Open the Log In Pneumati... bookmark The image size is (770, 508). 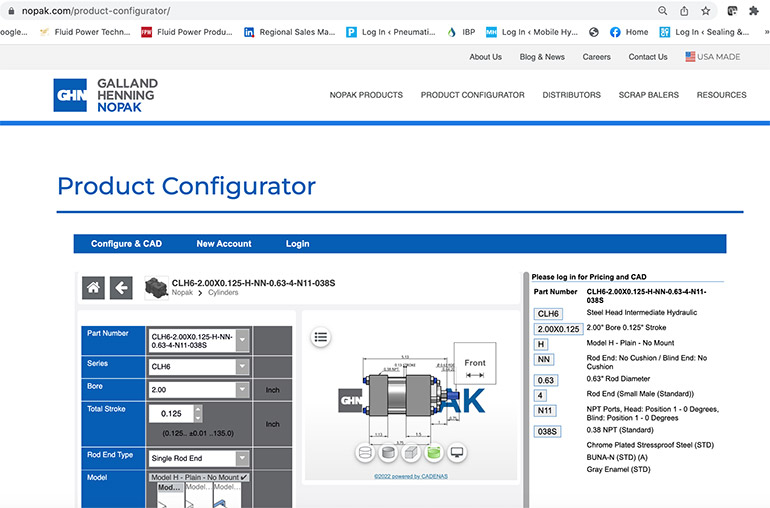[x=391, y=32]
